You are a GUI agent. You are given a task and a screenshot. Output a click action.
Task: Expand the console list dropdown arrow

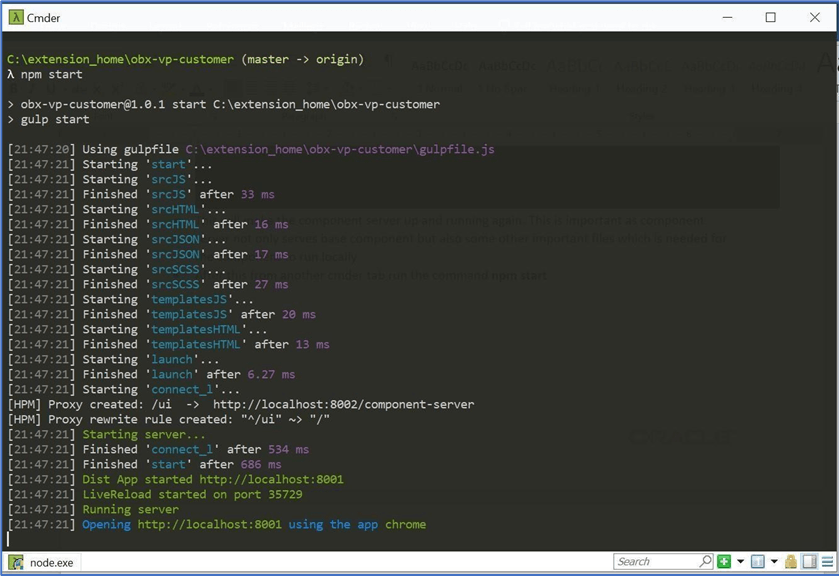(x=774, y=562)
